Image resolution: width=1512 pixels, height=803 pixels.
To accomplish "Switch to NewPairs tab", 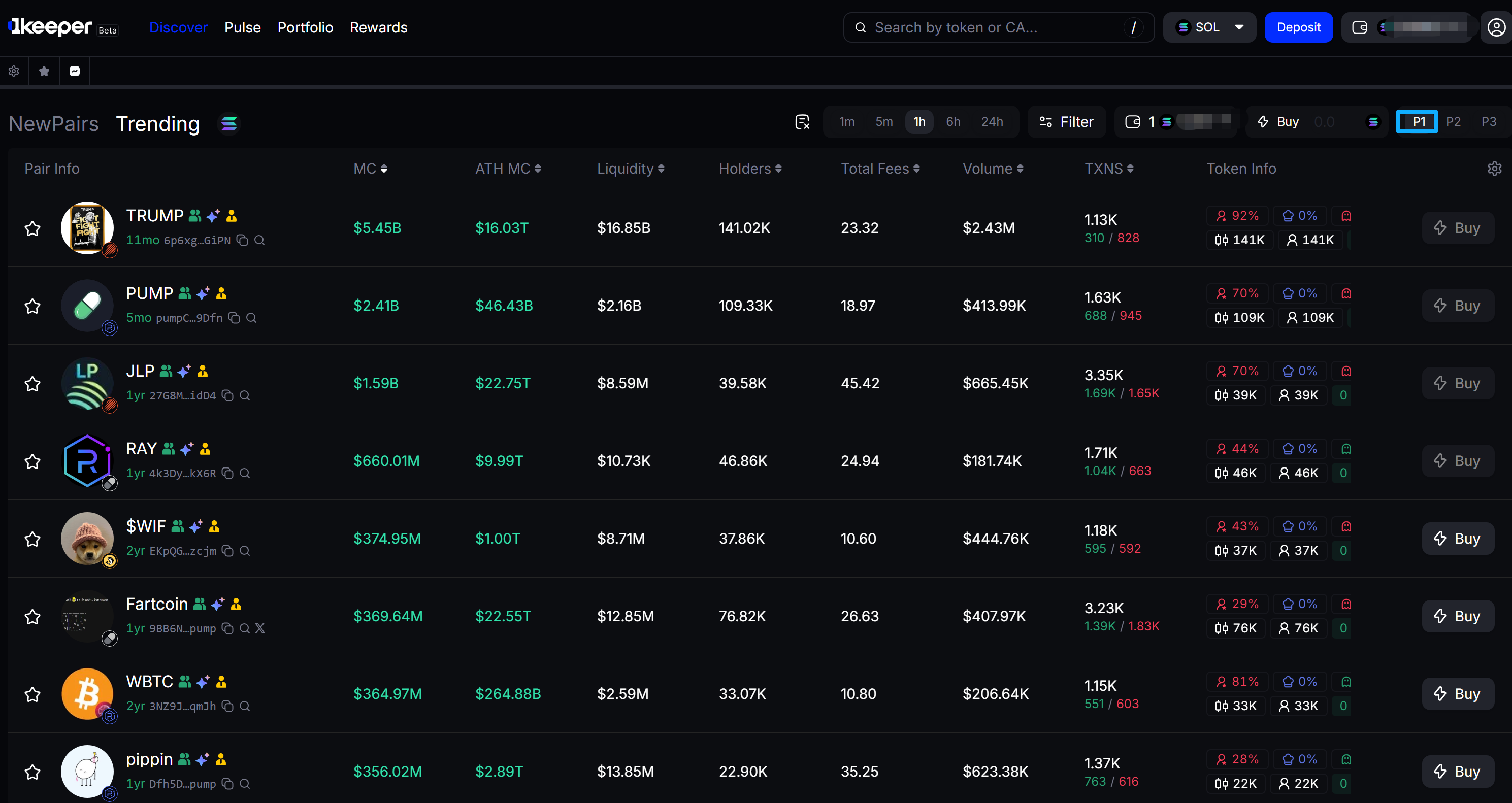I will pyautogui.click(x=53, y=124).
